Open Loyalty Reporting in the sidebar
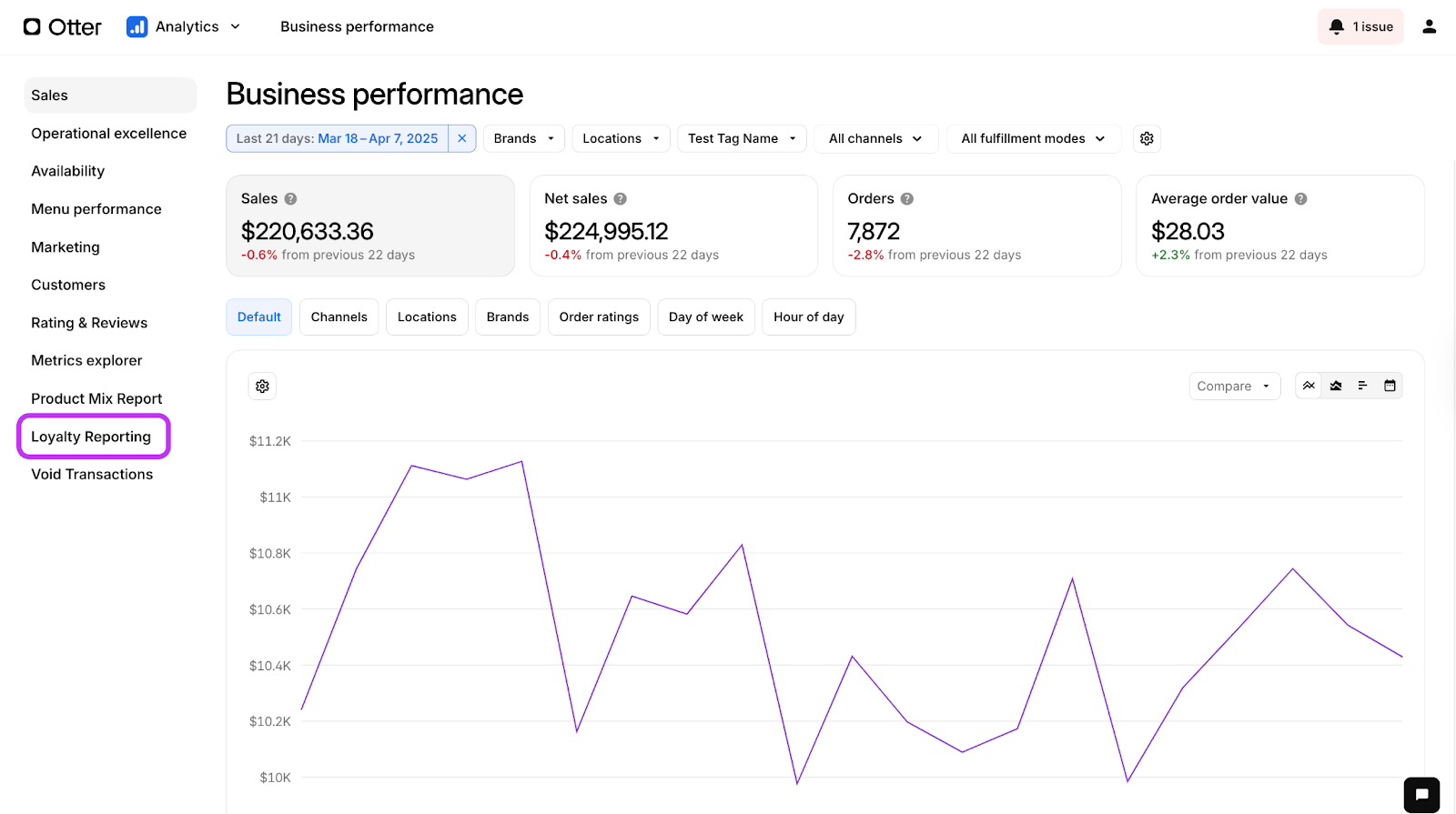The width and height of the screenshot is (1456, 814). click(91, 437)
